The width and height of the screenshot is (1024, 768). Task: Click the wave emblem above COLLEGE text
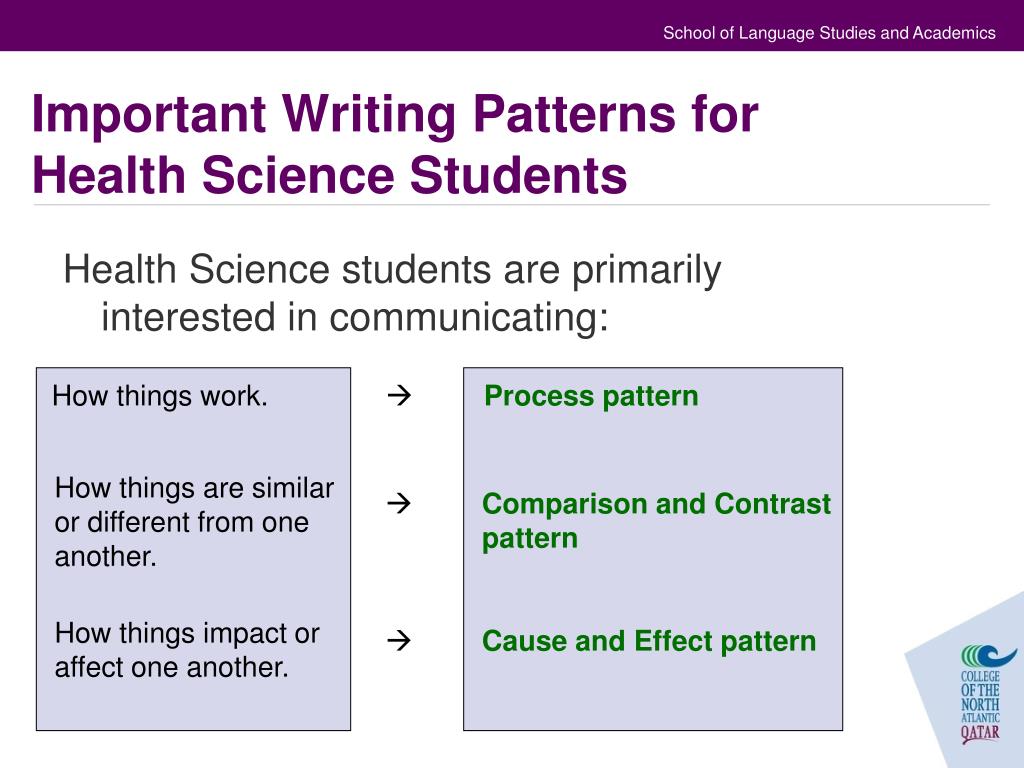(988, 656)
